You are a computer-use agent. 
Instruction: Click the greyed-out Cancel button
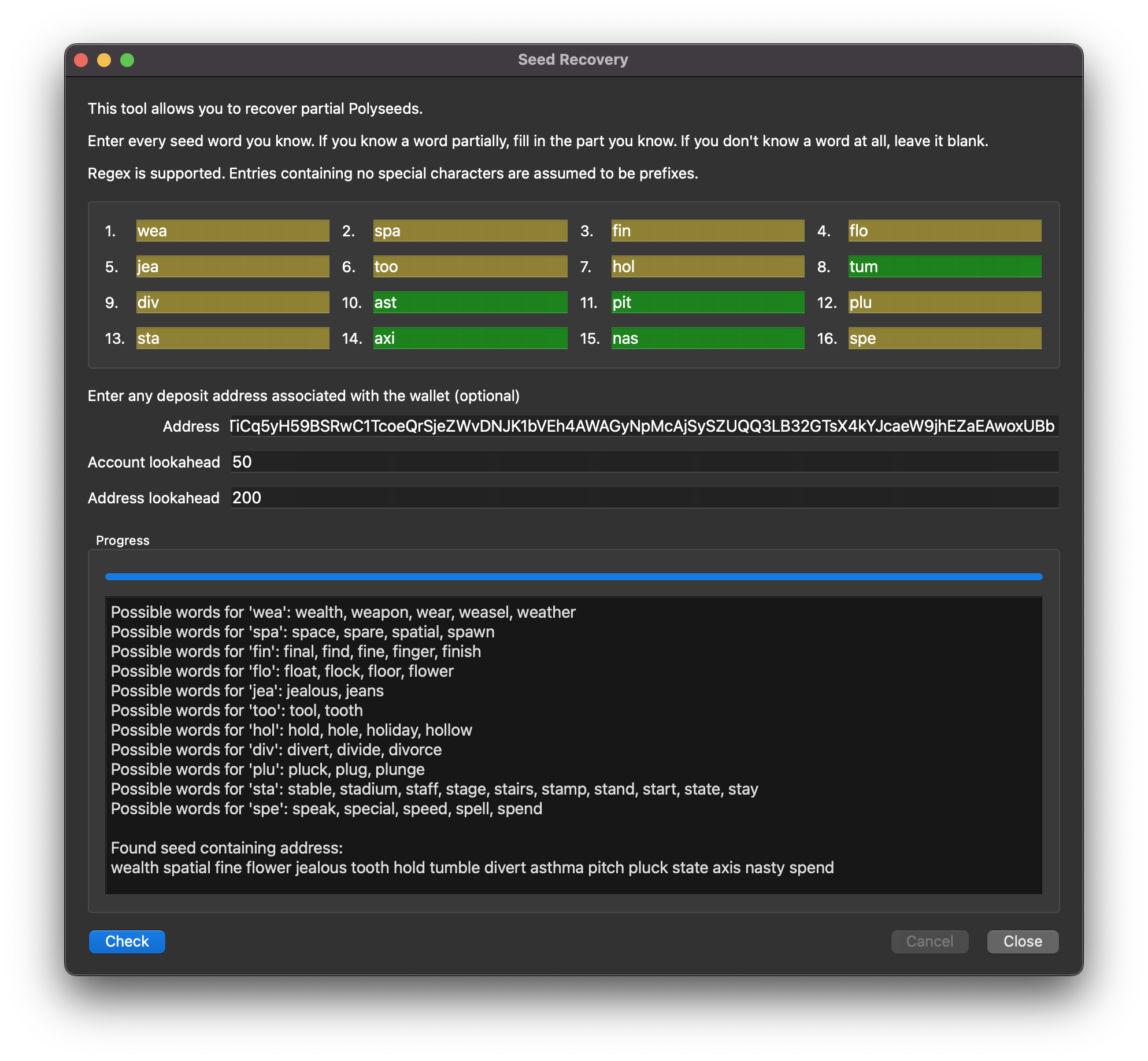(929, 941)
